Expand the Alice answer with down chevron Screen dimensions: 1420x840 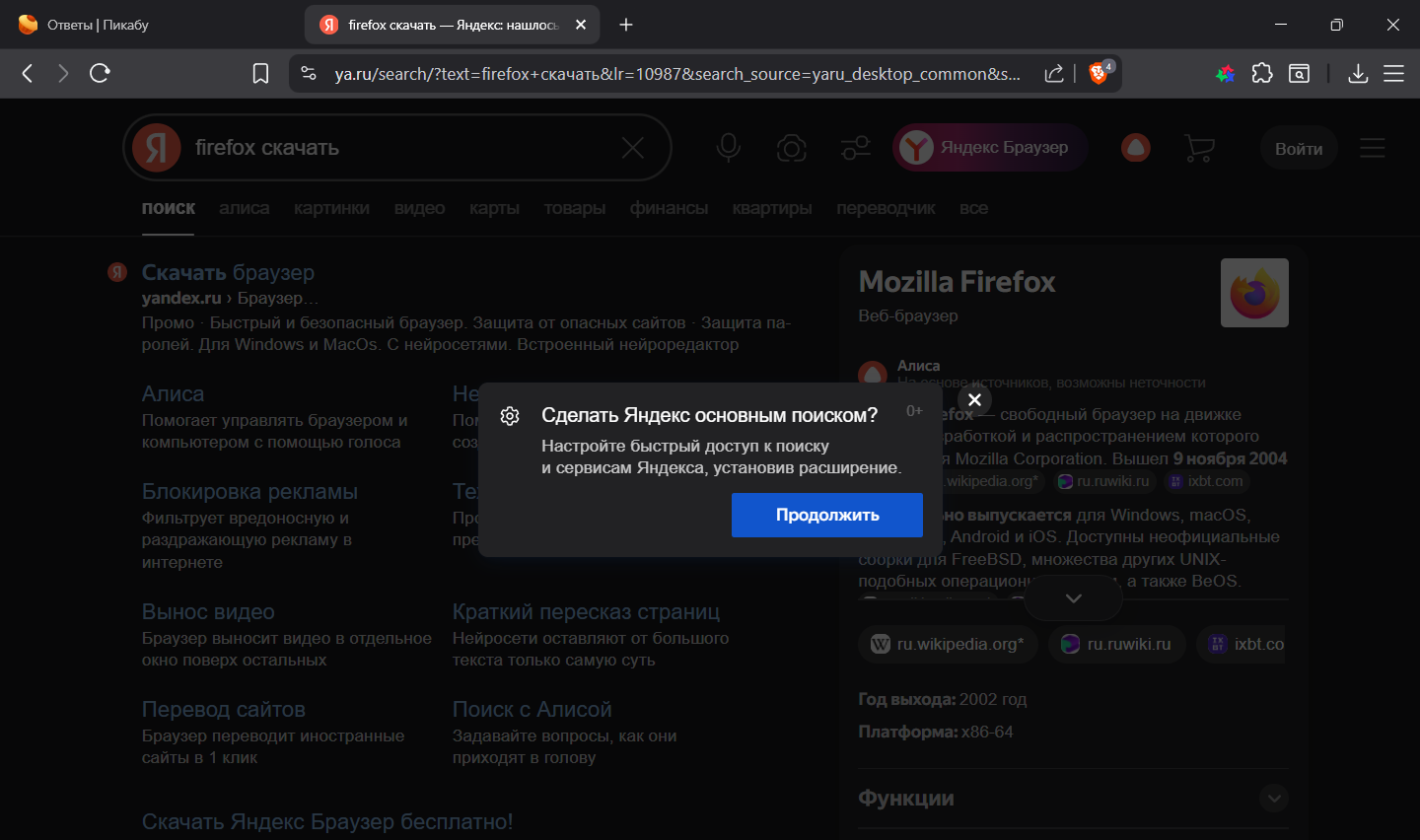click(x=1074, y=598)
